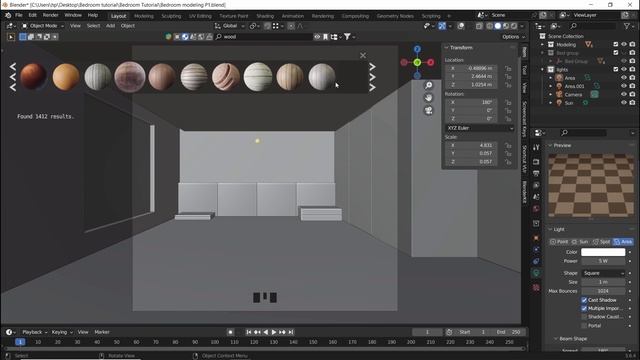Go to next material results page arrow
The image size is (640, 360).
click(x=372, y=77)
